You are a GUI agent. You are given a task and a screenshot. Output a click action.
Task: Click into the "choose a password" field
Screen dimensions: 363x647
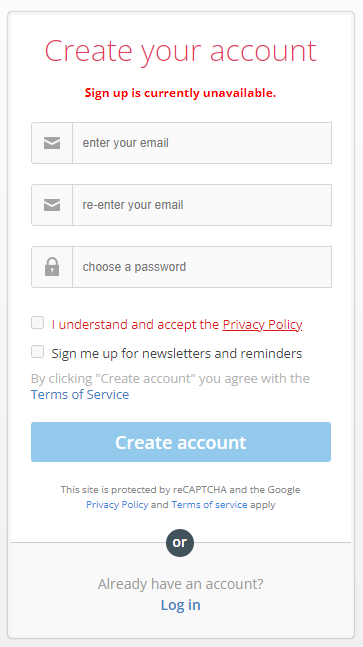tap(202, 267)
